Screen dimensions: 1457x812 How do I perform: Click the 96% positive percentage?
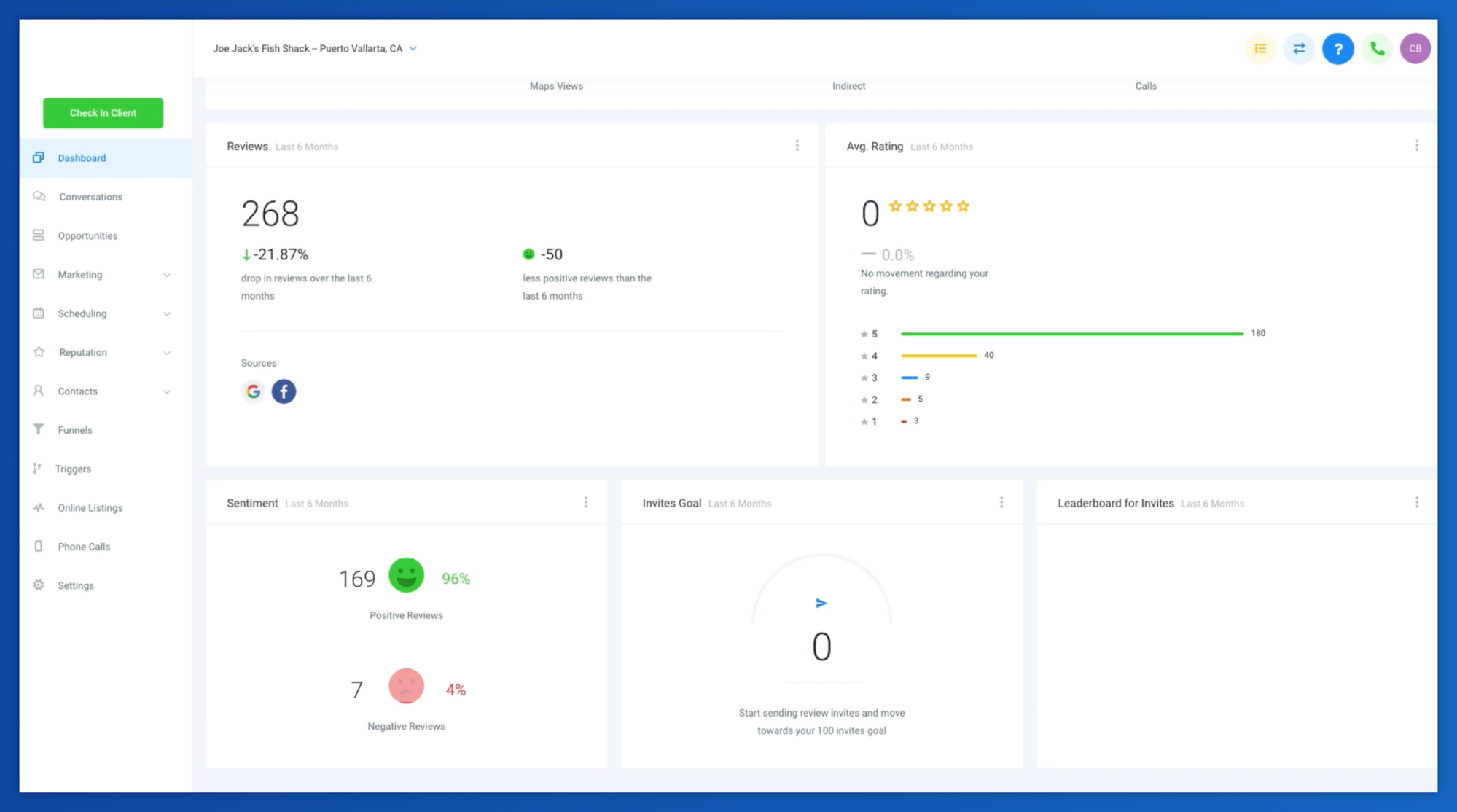(456, 579)
